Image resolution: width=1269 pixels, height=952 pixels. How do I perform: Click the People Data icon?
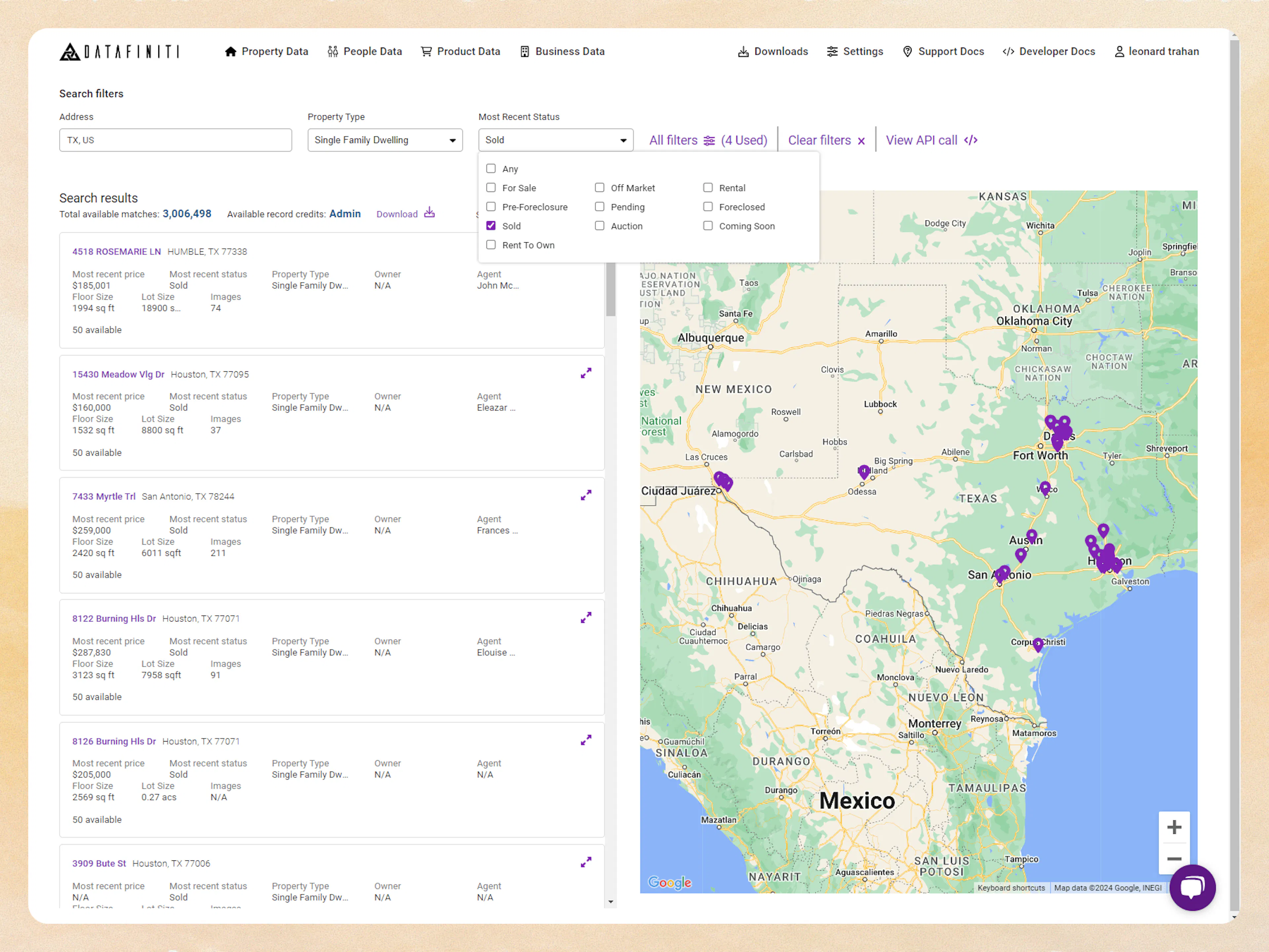pos(333,51)
